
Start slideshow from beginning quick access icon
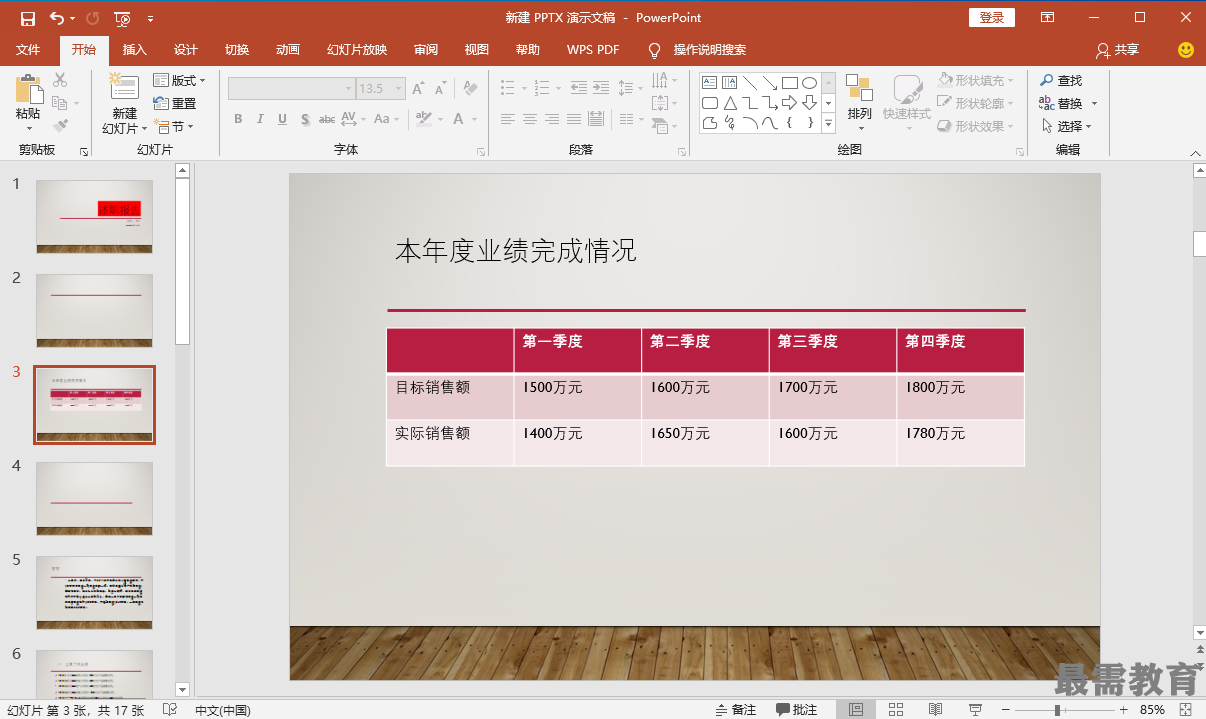pos(122,18)
